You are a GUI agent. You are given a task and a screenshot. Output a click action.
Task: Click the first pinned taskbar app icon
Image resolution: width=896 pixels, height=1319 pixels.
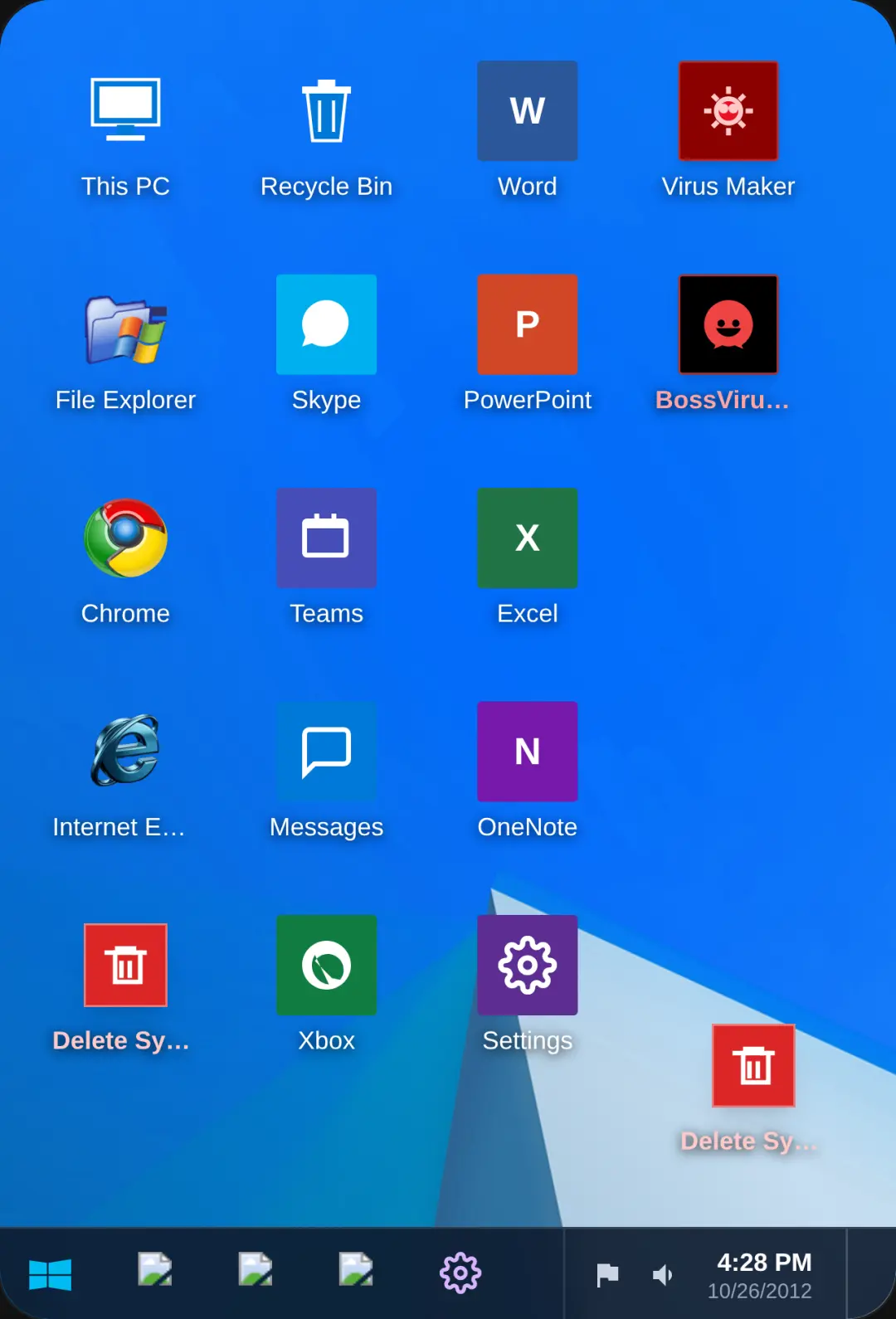155,1269
